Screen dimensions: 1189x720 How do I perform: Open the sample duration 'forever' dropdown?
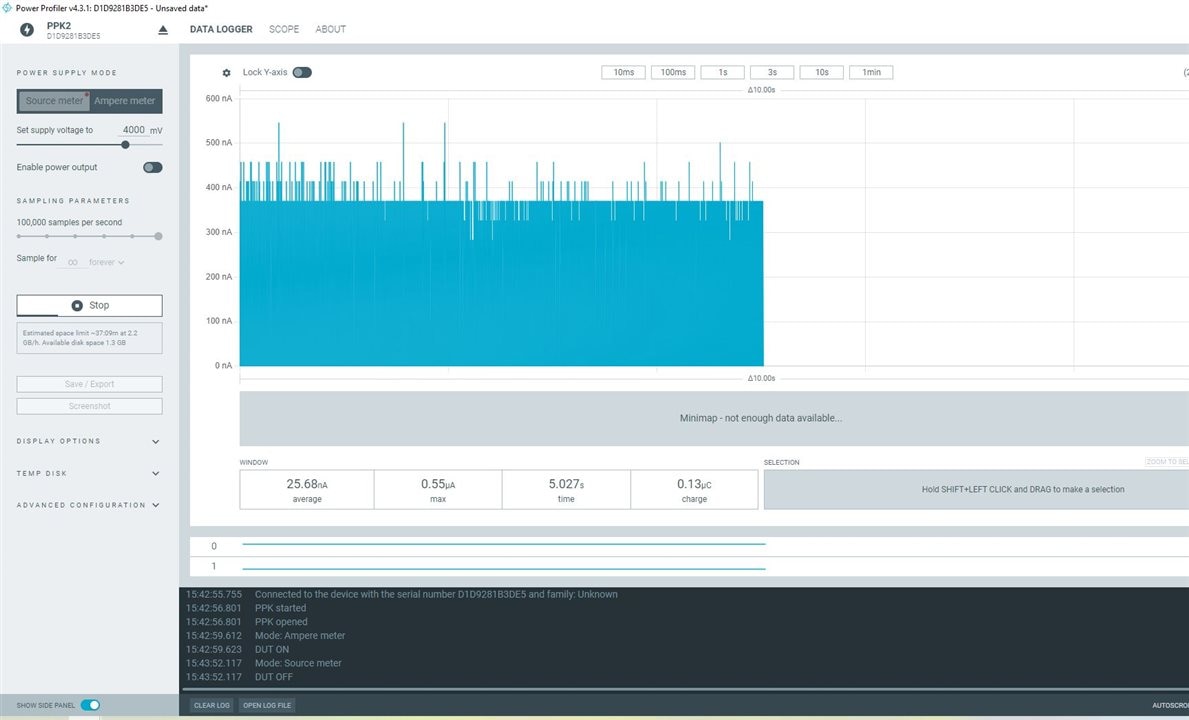[107, 262]
